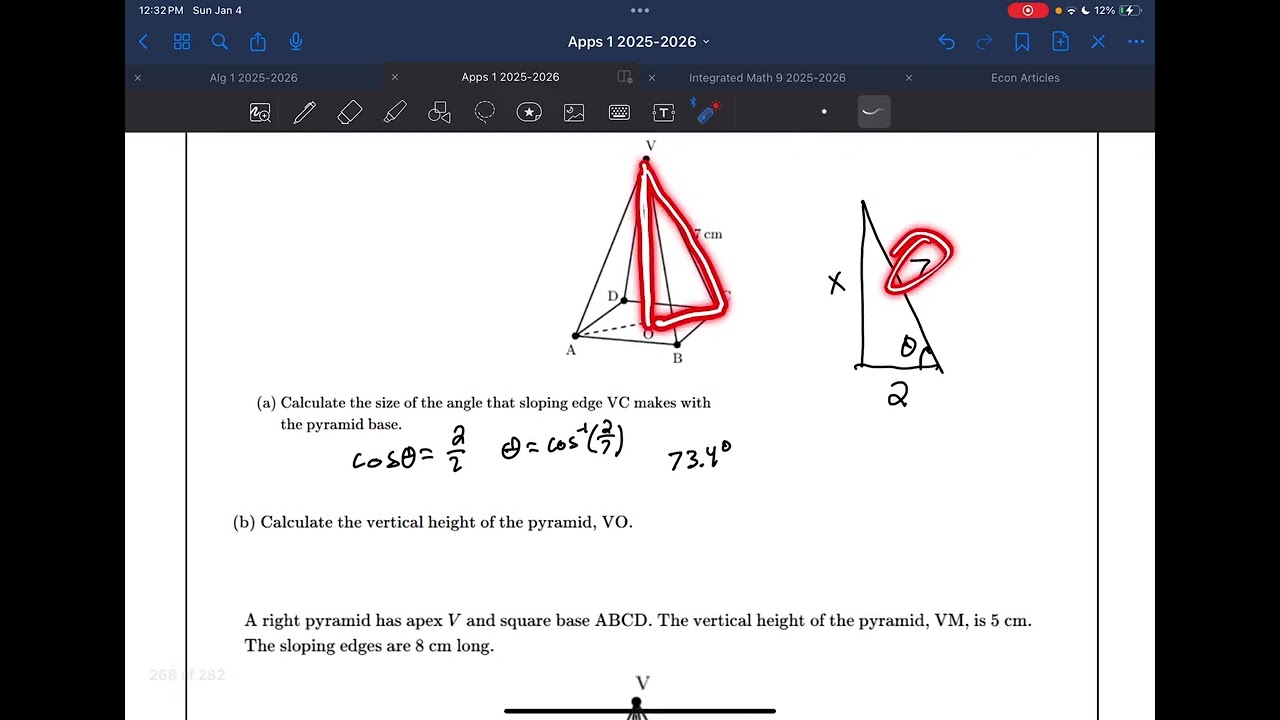Tap the battery indicator in status bar
Screen dimensions: 1280x720
pyautogui.click(x=1129, y=10)
